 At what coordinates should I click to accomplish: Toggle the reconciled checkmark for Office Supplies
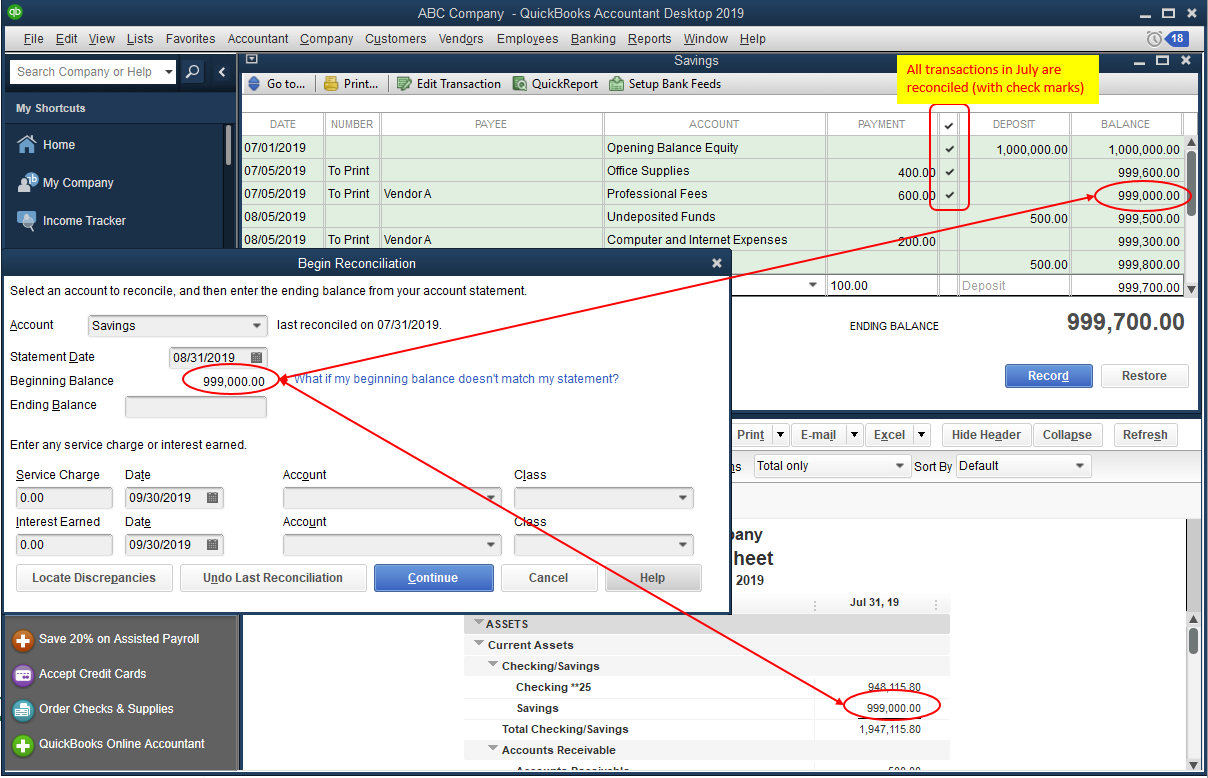pyautogui.click(x=947, y=171)
